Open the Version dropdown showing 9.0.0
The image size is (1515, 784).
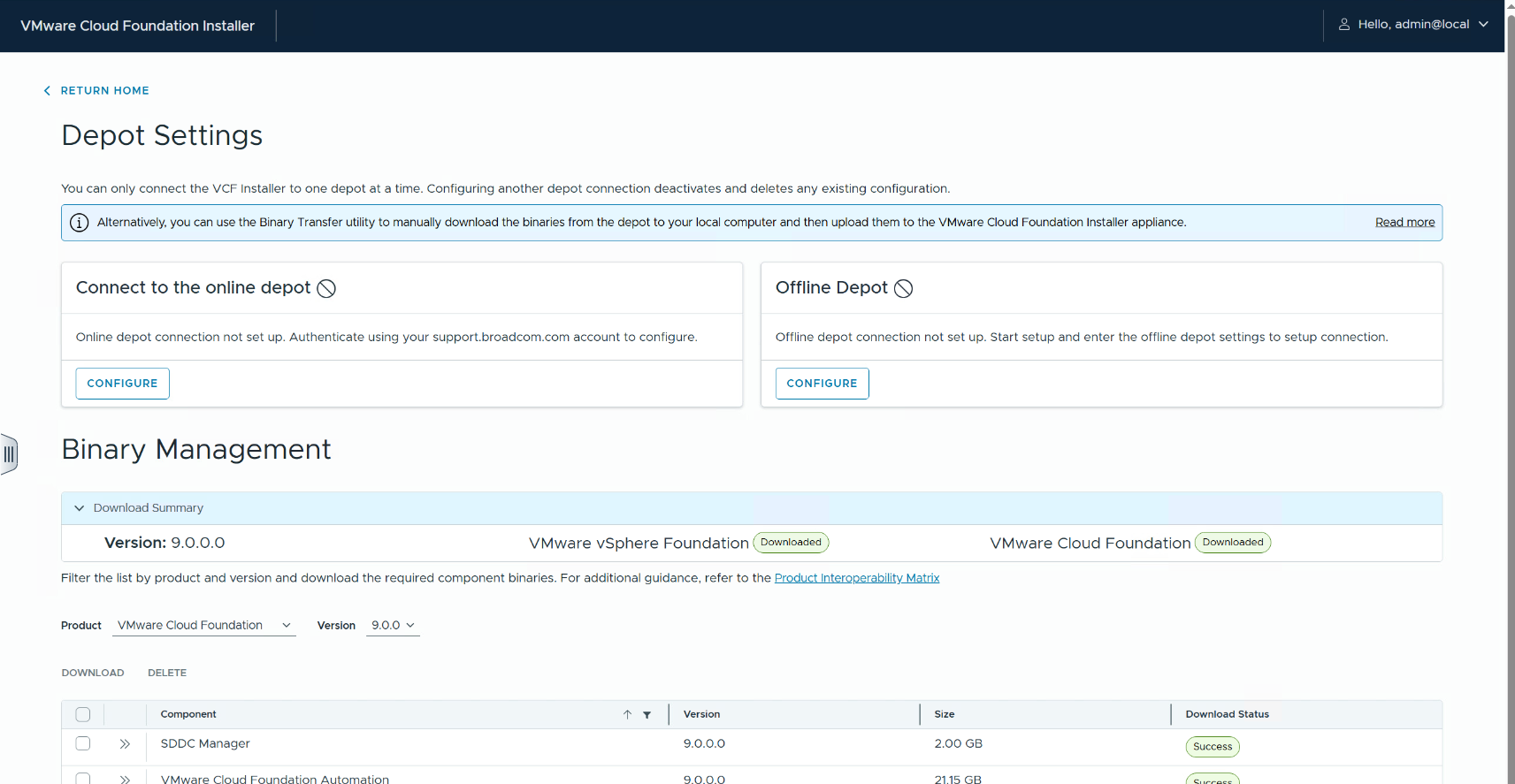[393, 626]
